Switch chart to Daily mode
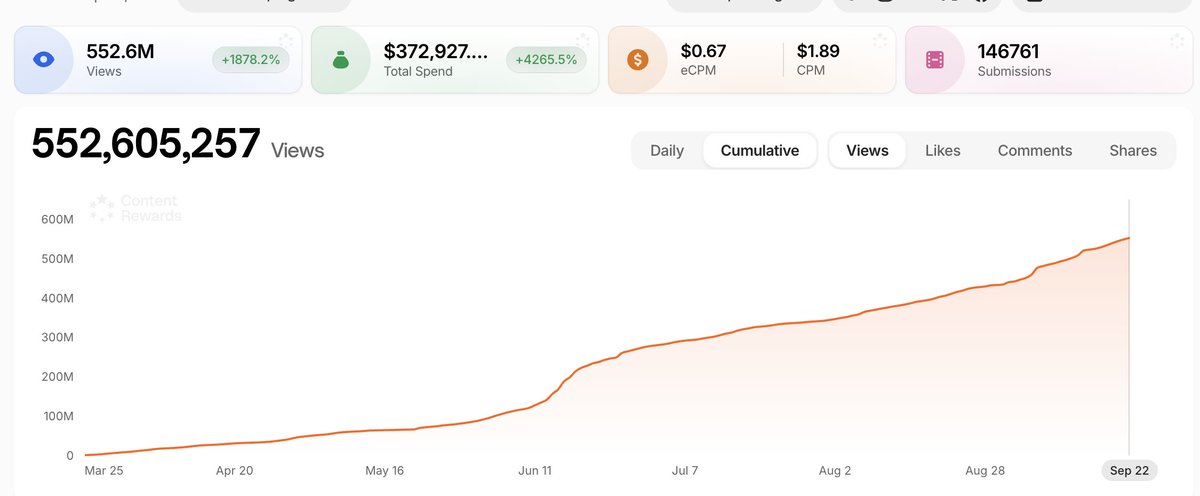This screenshot has width=1200, height=496. coord(667,151)
